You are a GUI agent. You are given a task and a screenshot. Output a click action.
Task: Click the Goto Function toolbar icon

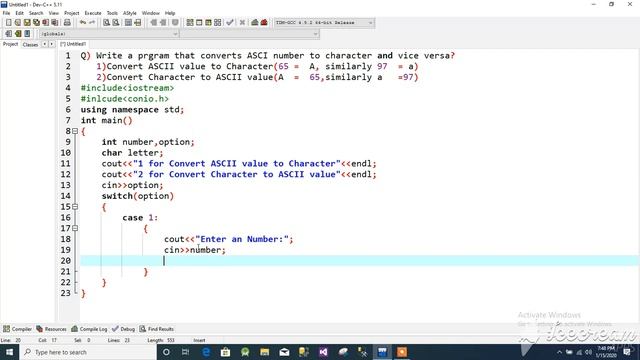pos(128,23)
